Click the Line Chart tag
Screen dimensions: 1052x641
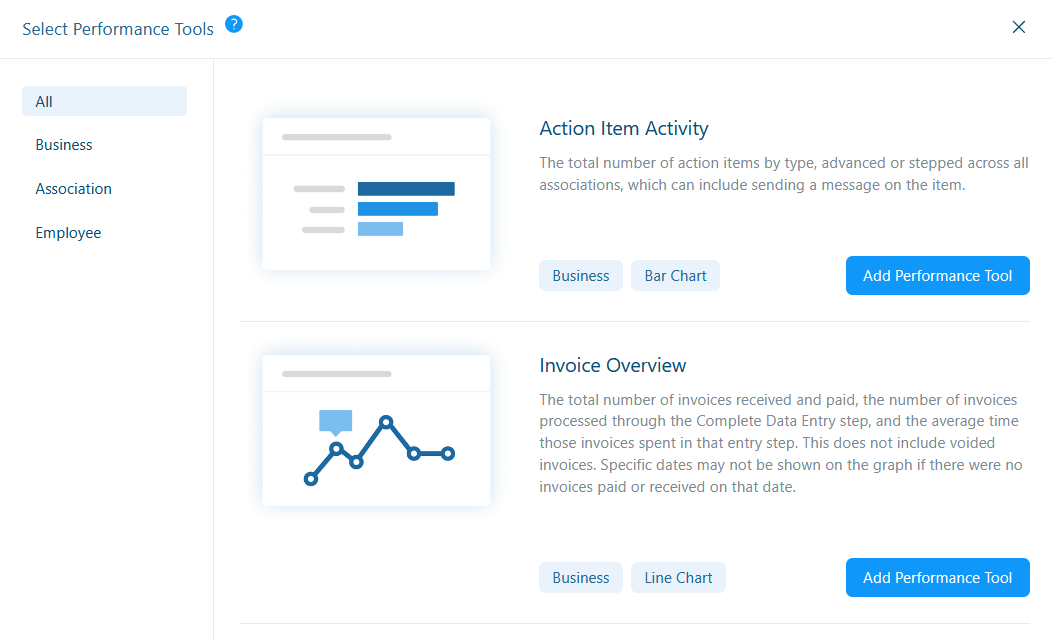point(678,578)
